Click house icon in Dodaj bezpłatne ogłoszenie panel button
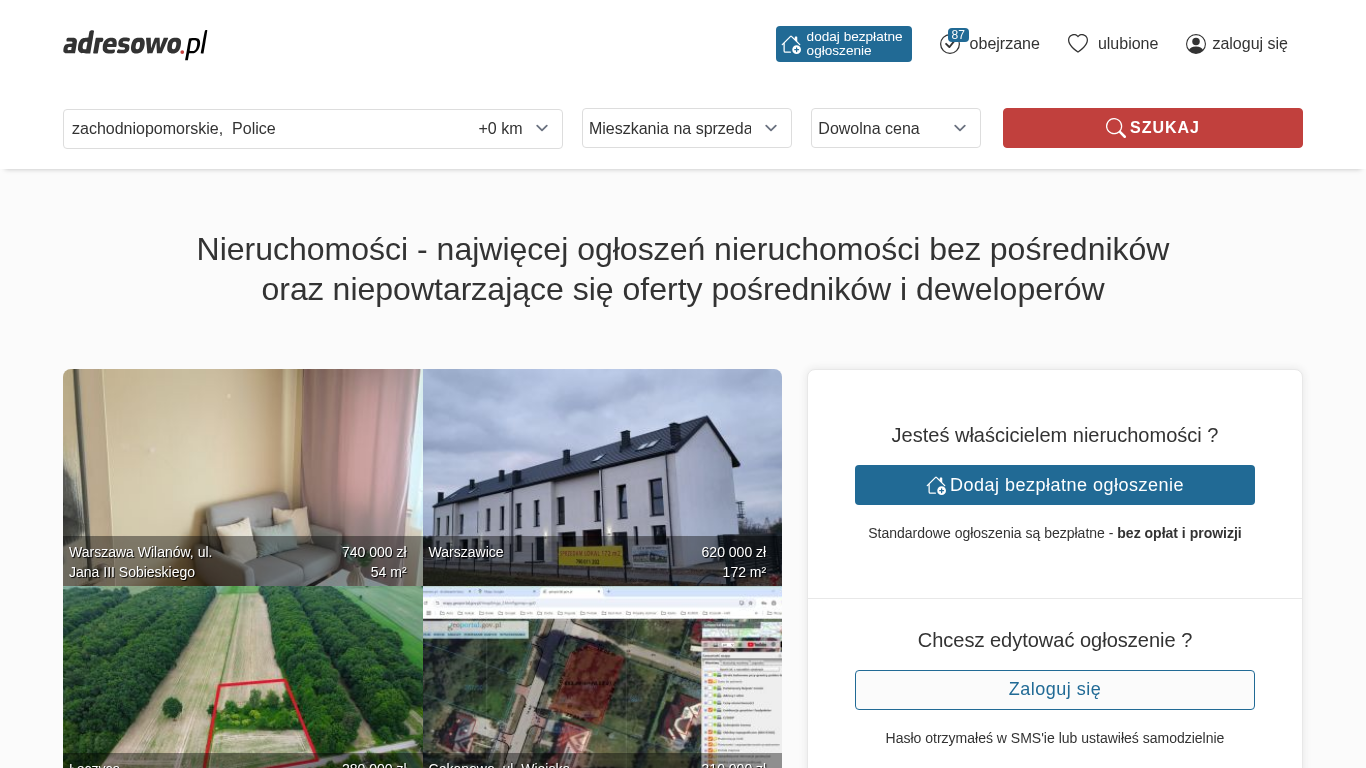Image resolution: width=1366 pixels, height=768 pixels. tap(936, 485)
